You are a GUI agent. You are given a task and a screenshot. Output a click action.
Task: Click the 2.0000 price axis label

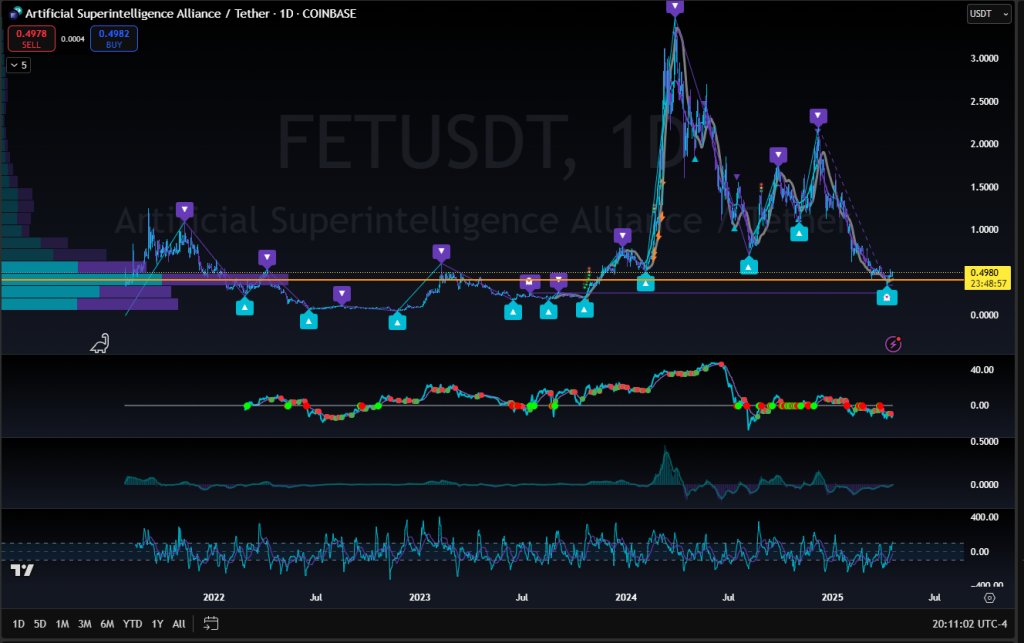tap(984, 144)
